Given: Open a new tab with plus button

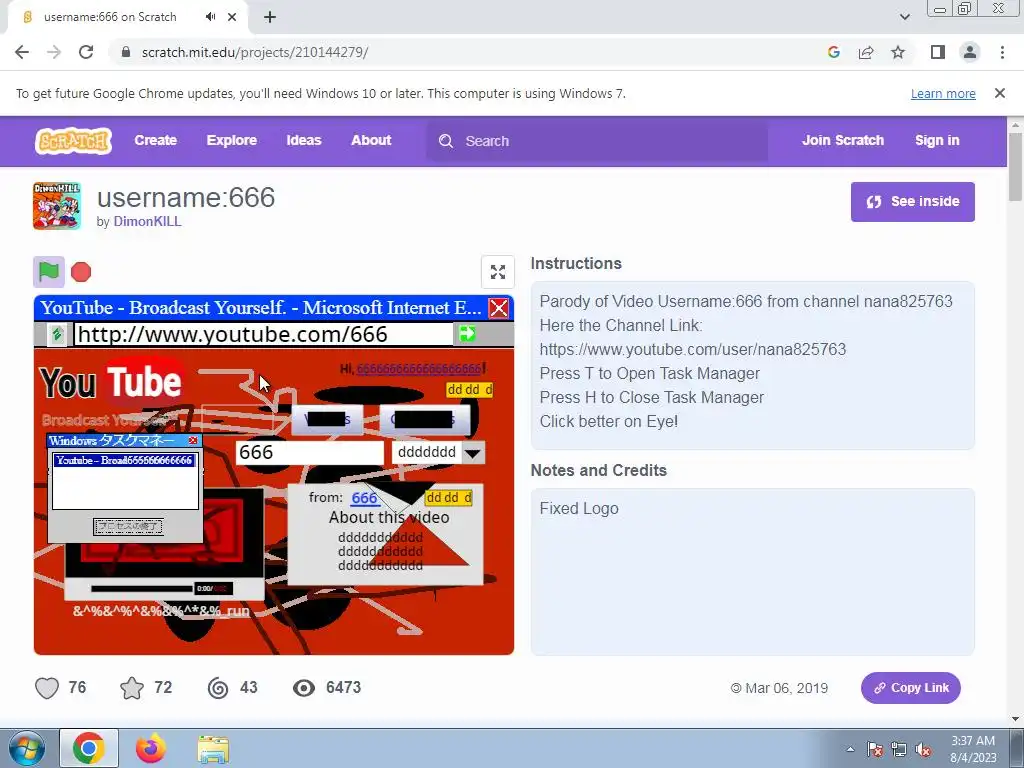Looking at the screenshot, I should pyautogui.click(x=270, y=17).
